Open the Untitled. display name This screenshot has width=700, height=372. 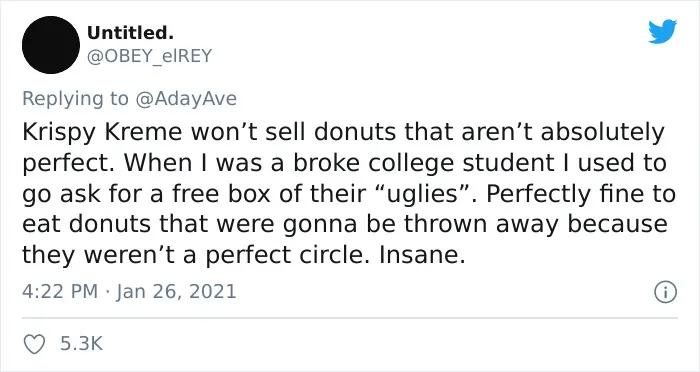(x=130, y=33)
